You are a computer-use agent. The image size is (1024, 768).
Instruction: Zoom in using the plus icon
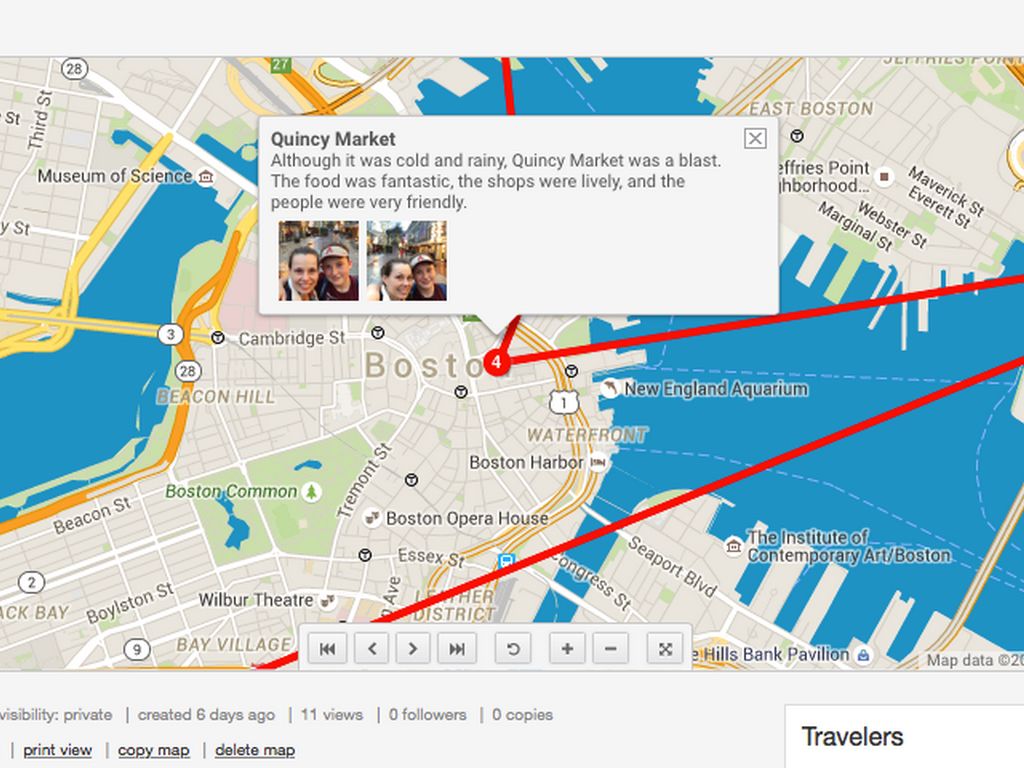568,648
